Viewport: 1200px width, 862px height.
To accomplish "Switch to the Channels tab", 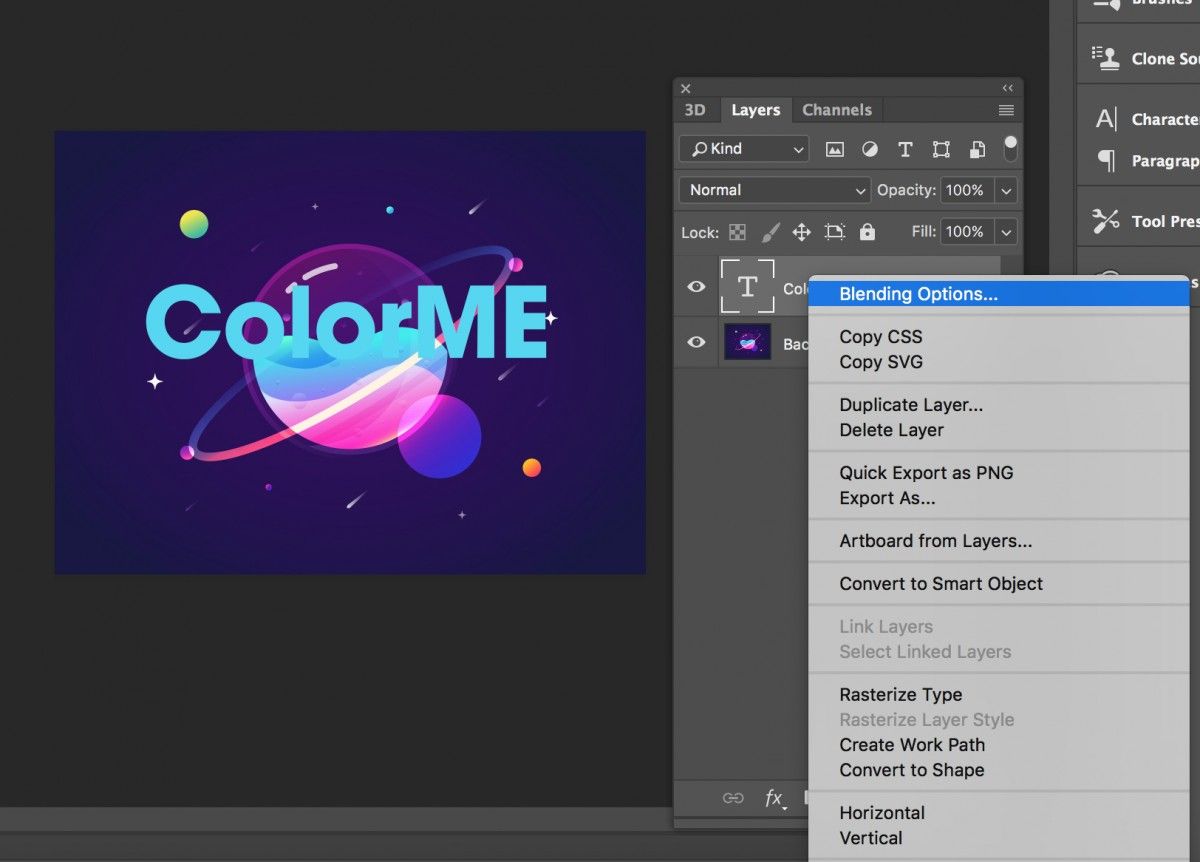I will [837, 110].
